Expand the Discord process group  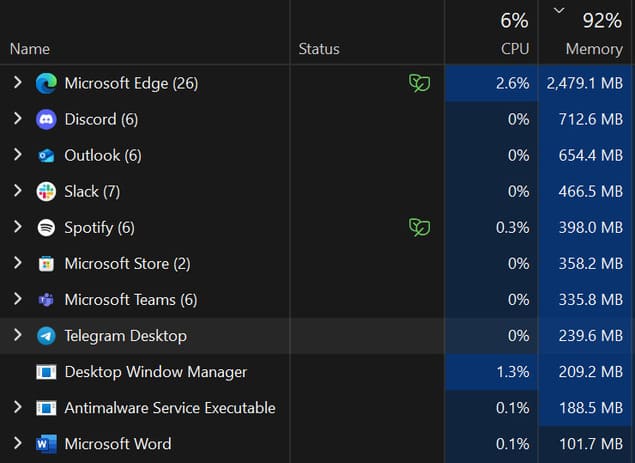[17, 118]
